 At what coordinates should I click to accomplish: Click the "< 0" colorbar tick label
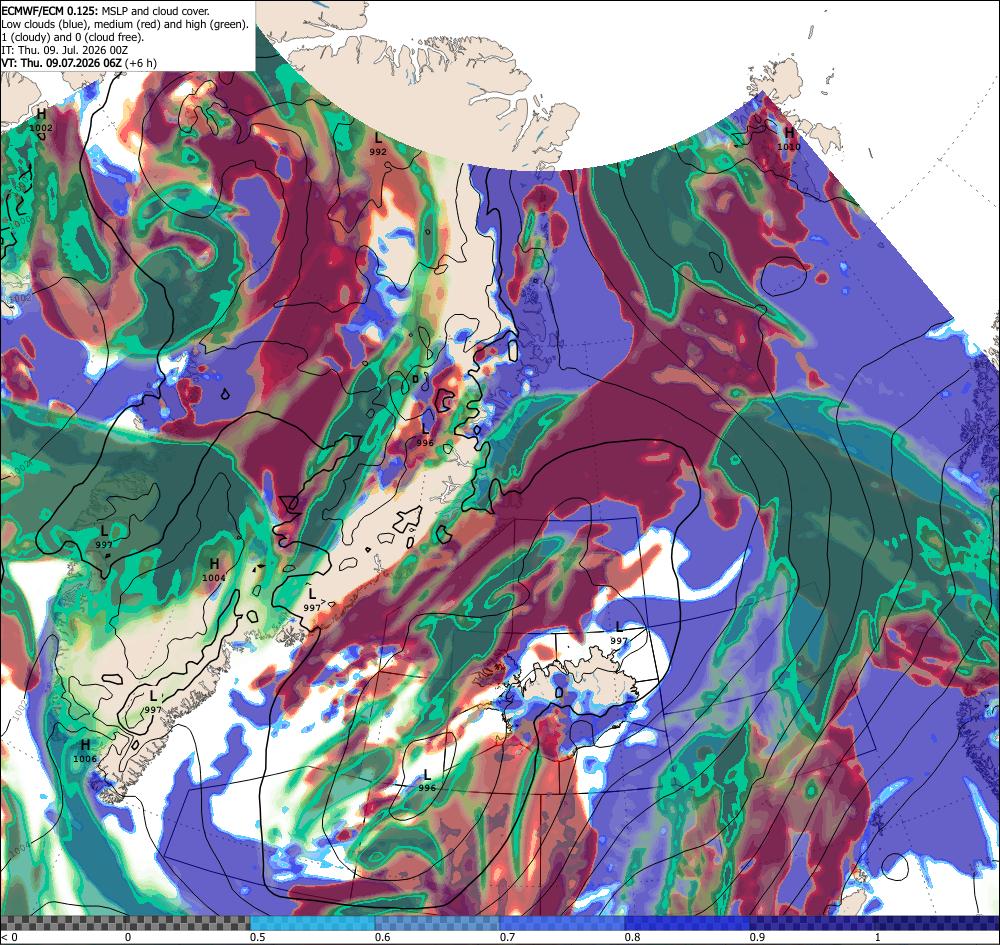[x=10, y=937]
